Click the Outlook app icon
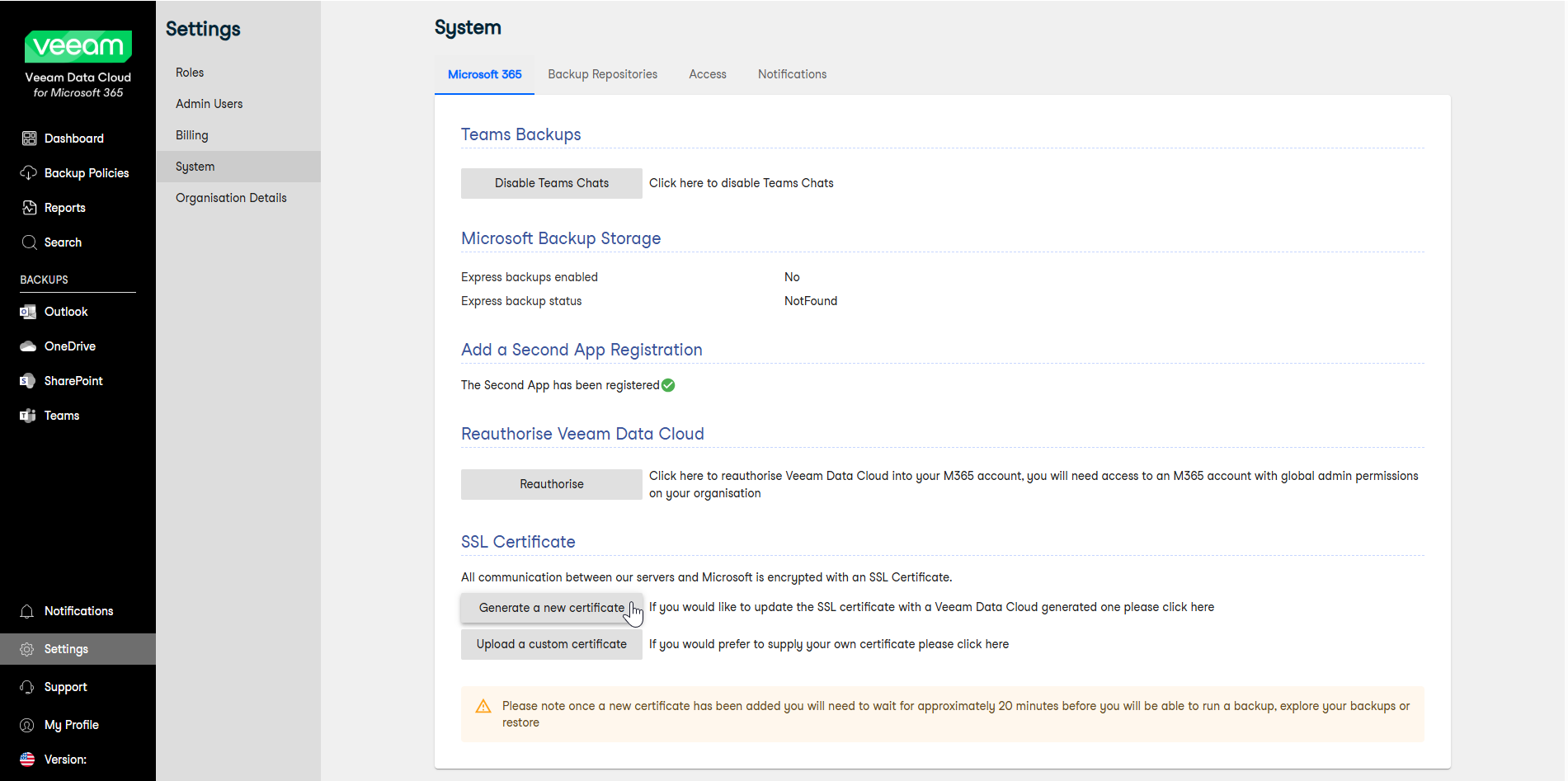This screenshot has width=1568, height=781. point(28,312)
